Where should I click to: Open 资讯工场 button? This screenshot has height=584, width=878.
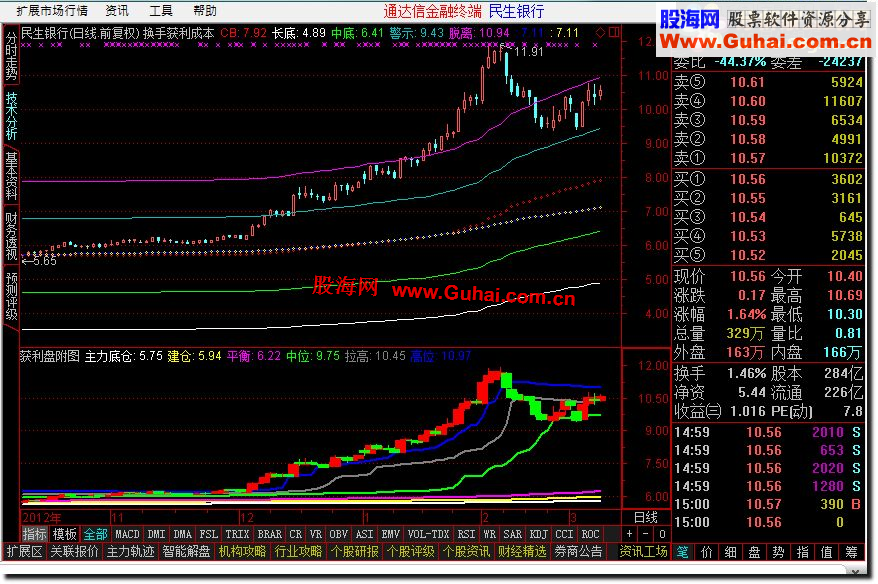tap(643, 552)
